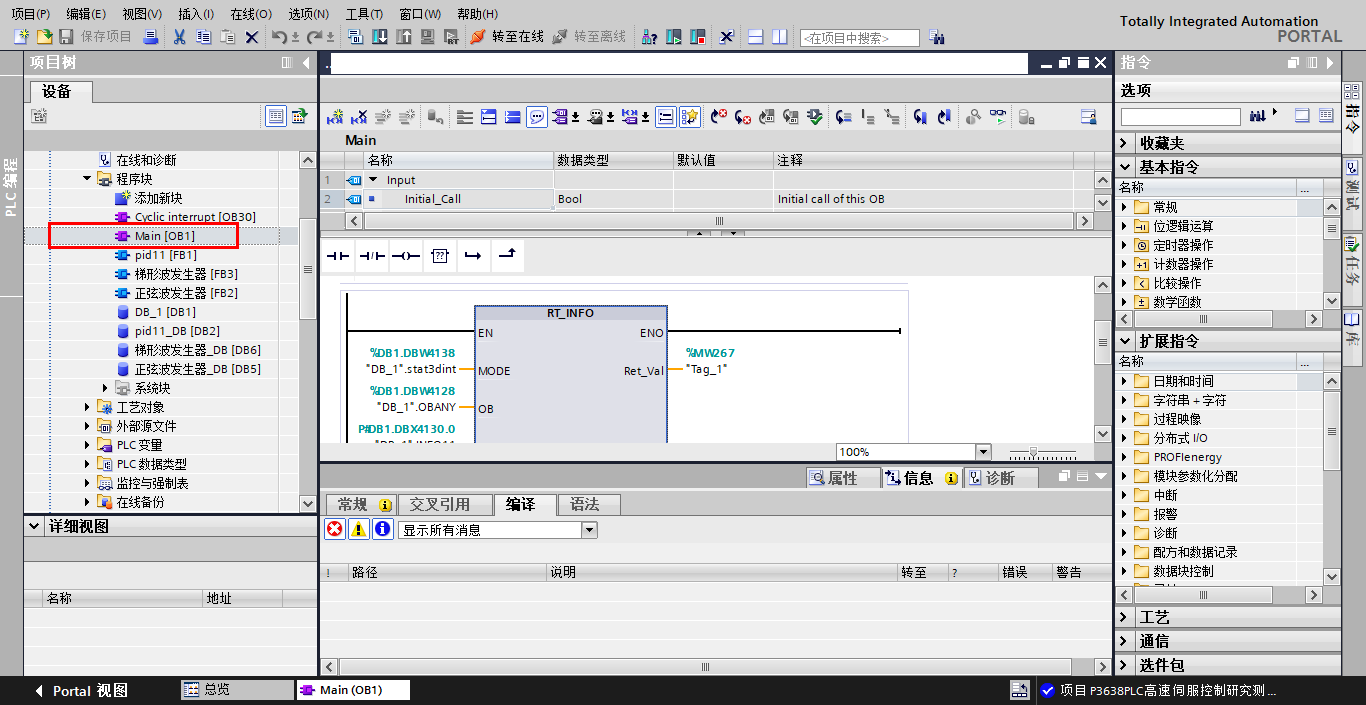Click the Download to device icon
This screenshot has width=1366, height=705.
click(380, 37)
